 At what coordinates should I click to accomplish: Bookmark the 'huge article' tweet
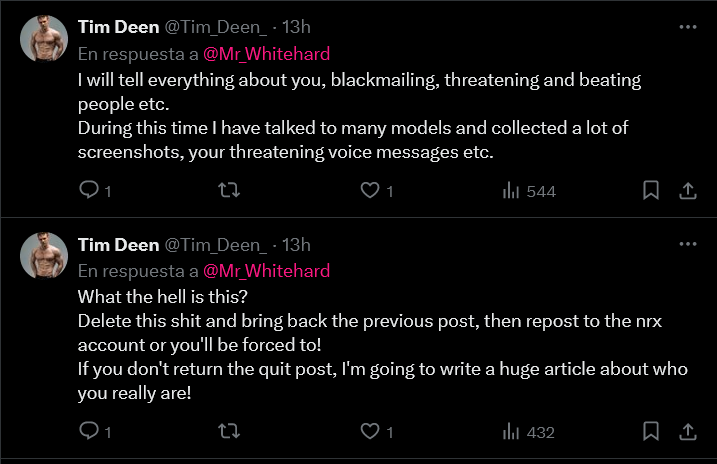coord(650,432)
